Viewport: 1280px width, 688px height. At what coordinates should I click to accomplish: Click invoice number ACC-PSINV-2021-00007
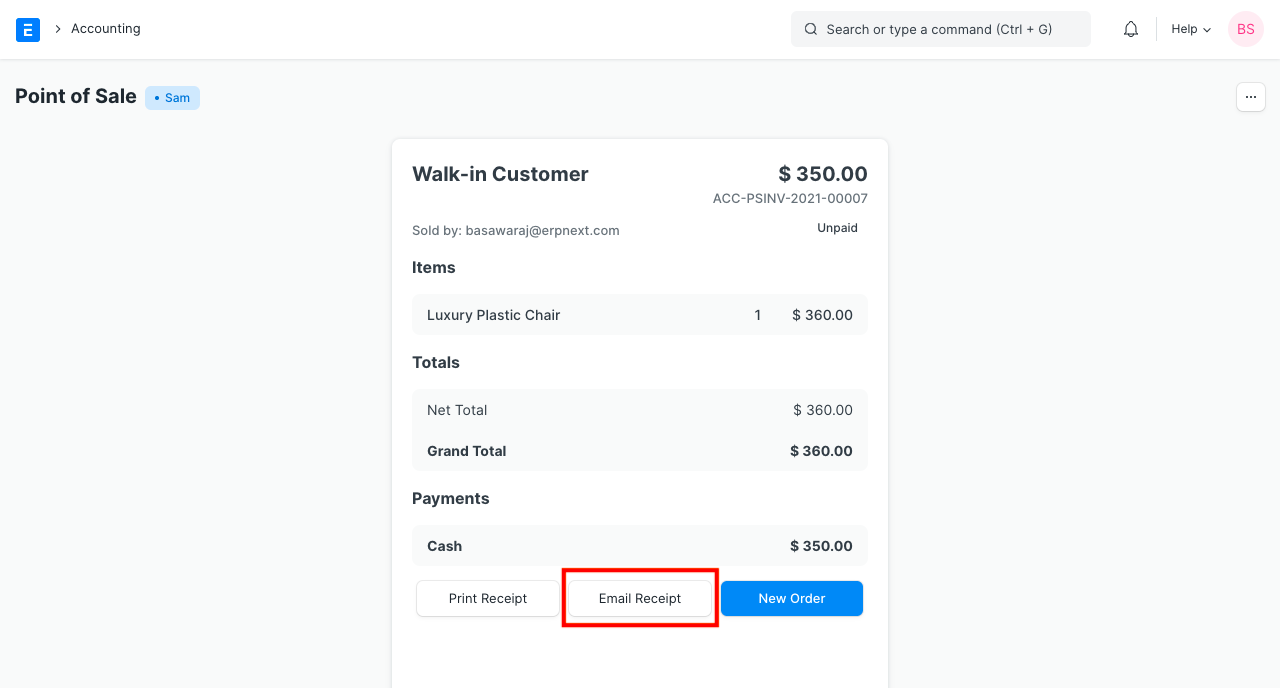click(x=789, y=198)
